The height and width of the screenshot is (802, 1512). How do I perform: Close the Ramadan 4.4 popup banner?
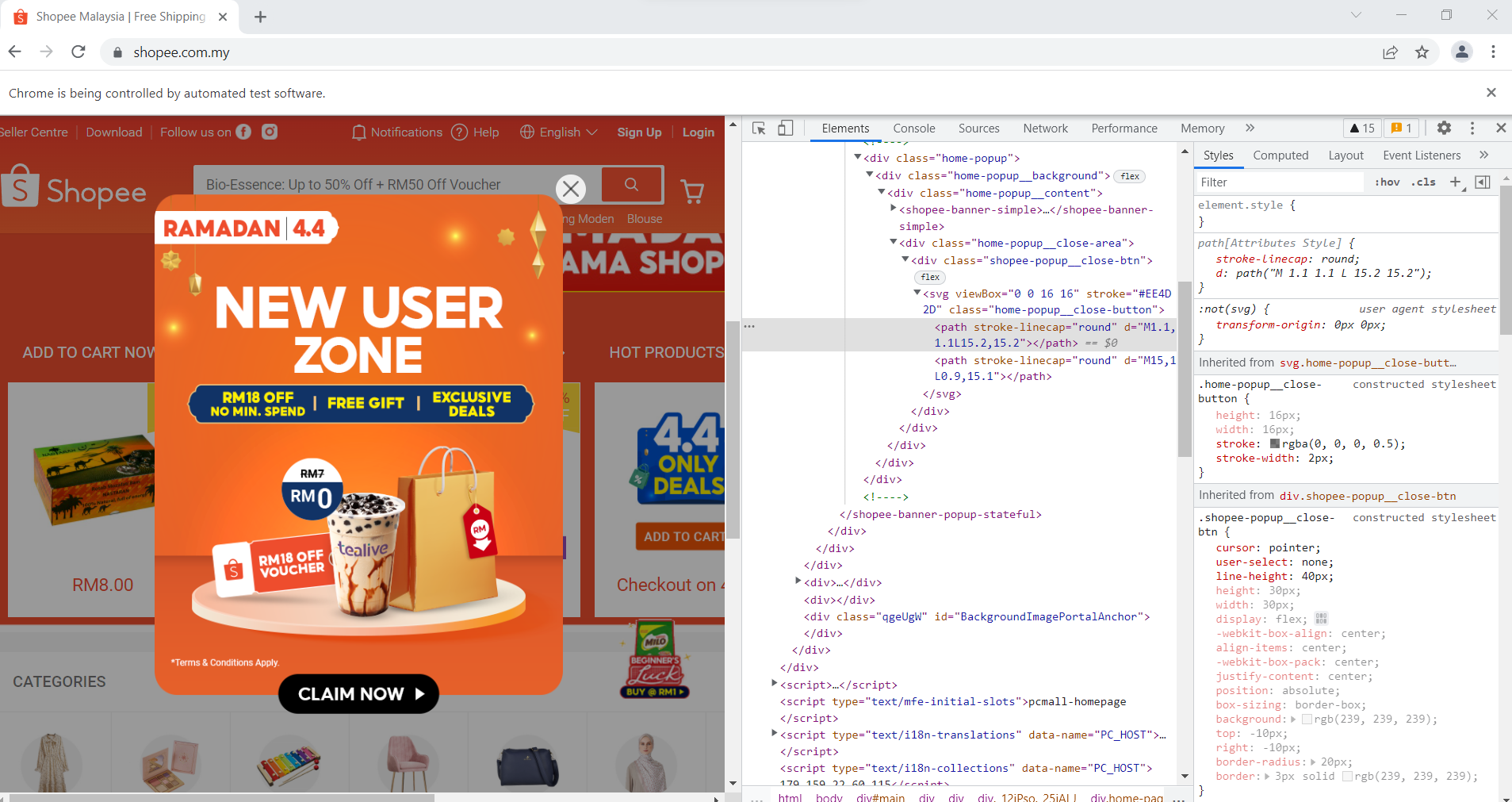571,189
